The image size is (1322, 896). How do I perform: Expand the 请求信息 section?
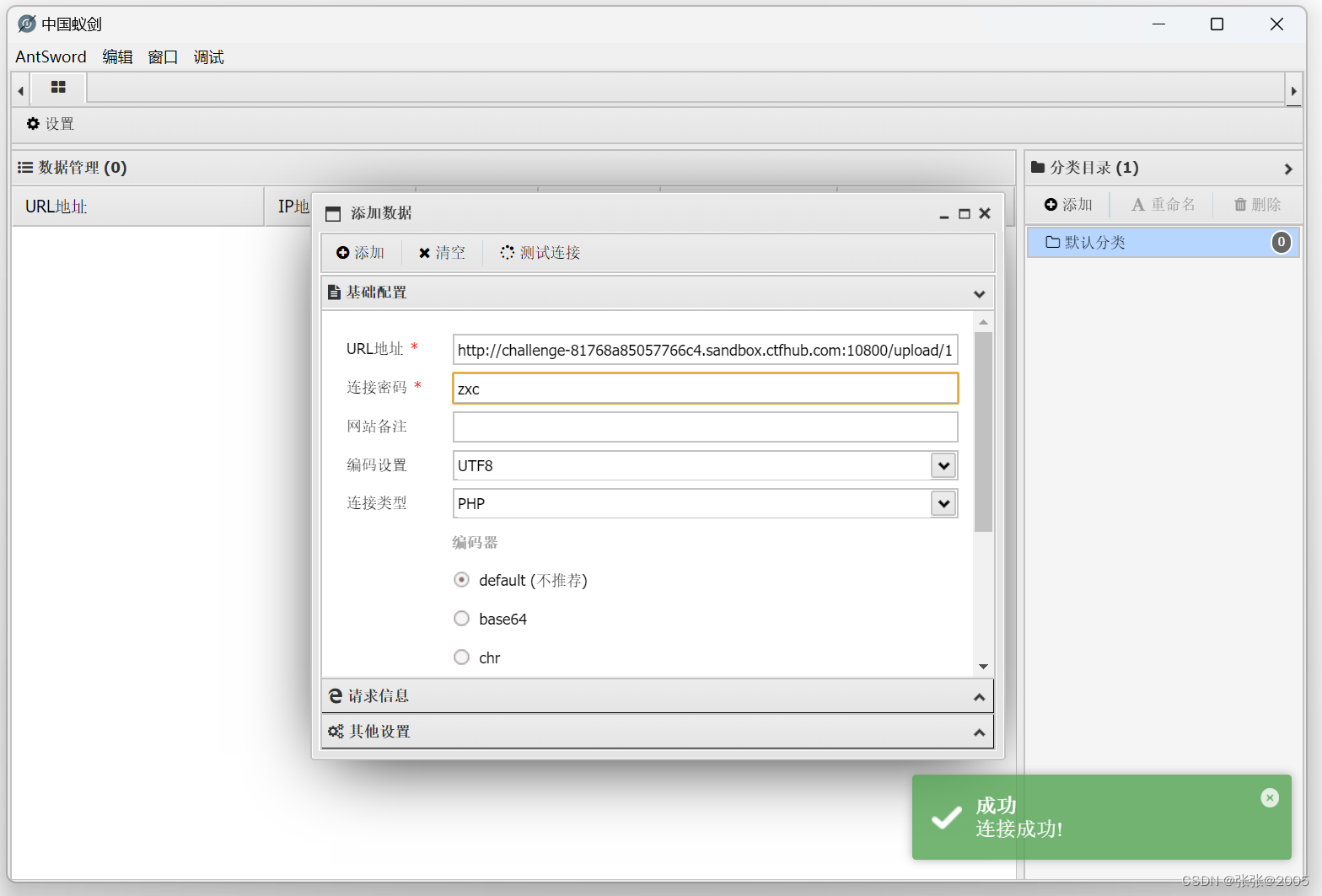click(x=979, y=697)
